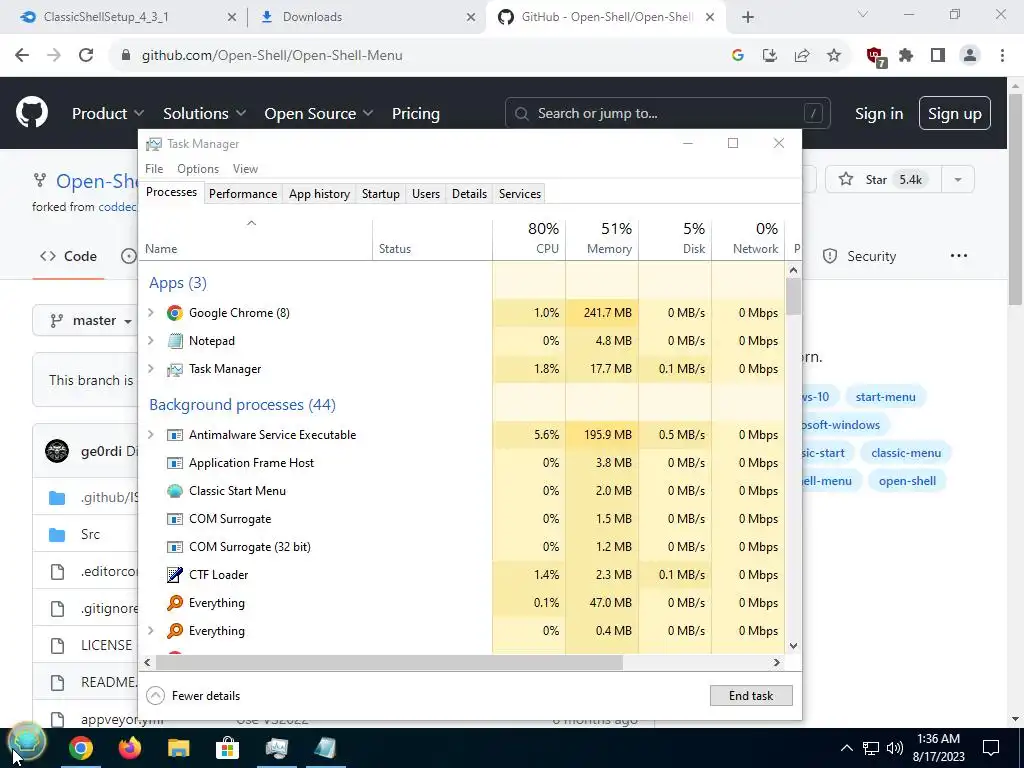Screen dimensions: 1024x768
Task: Open Task Manager File menu
Action: coord(154,168)
